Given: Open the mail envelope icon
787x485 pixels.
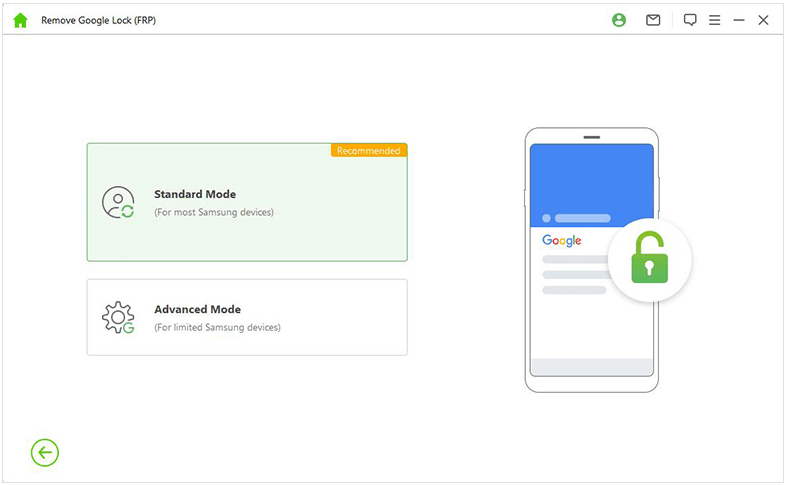Looking at the screenshot, I should coord(653,20).
